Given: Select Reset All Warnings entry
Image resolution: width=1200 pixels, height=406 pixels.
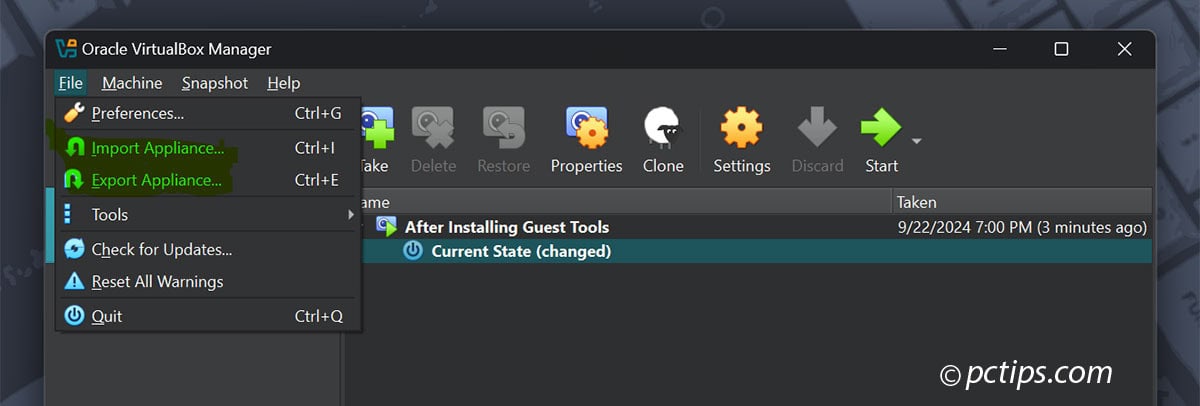Looking at the screenshot, I should pyautogui.click(x=157, y=282).
